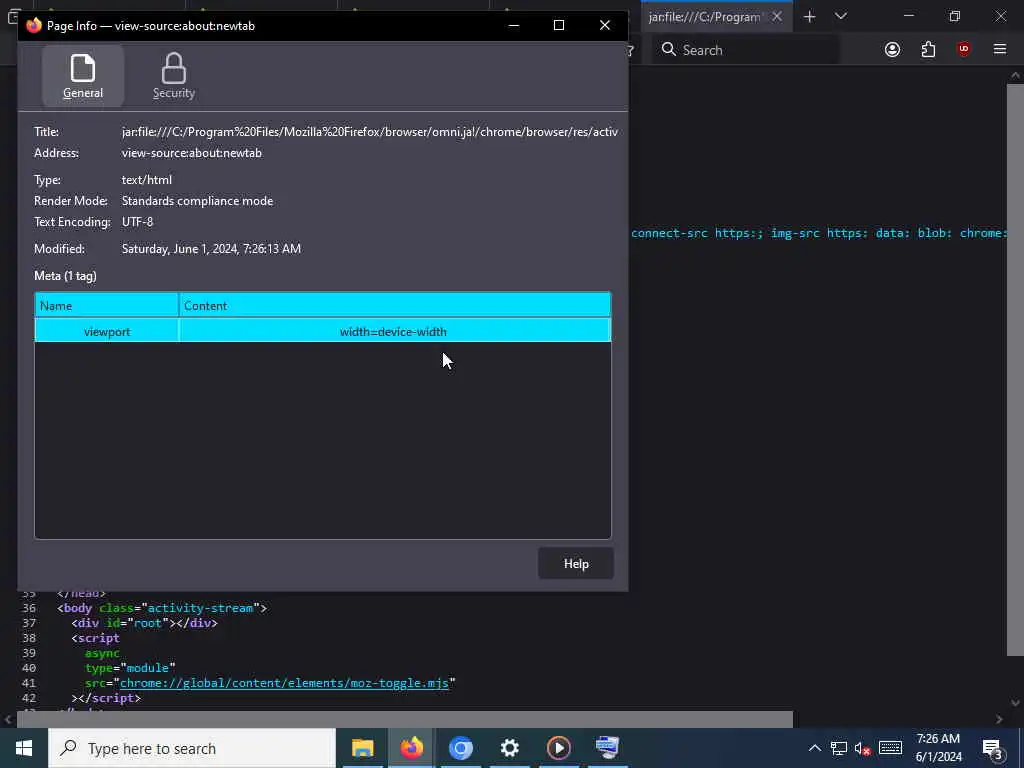Screen dimensions: 1024x768
Task: Select the viewport row in Meta table
Action: pos(323,331)
